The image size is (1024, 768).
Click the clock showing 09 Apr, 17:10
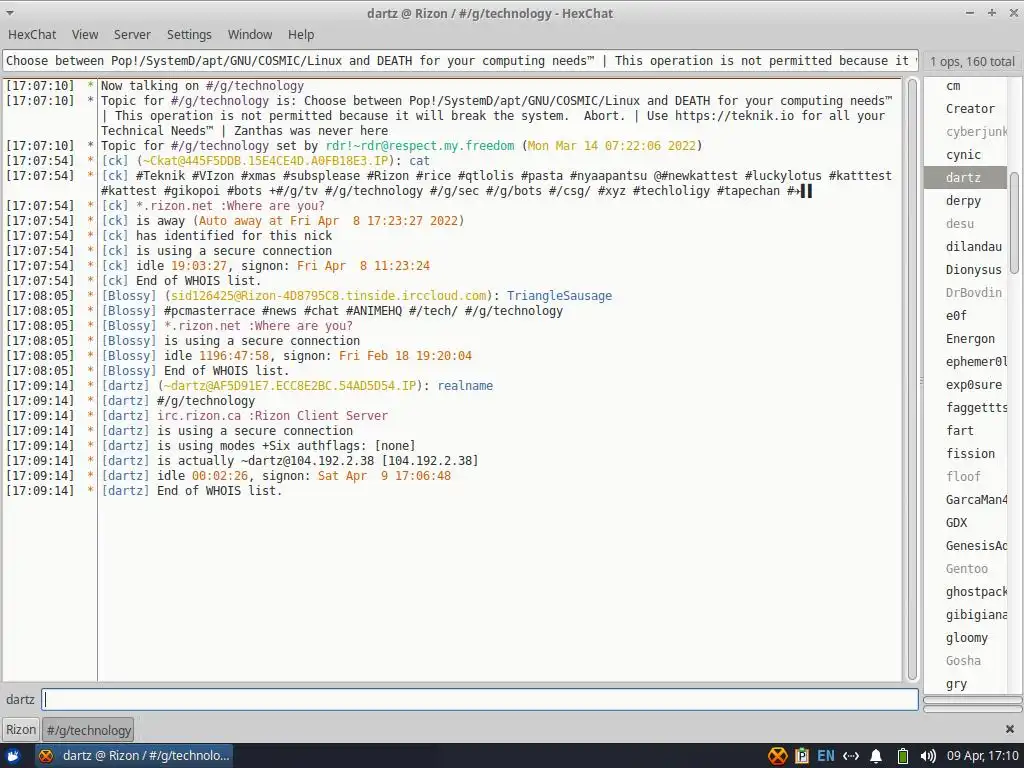click(x=983, y=756)
